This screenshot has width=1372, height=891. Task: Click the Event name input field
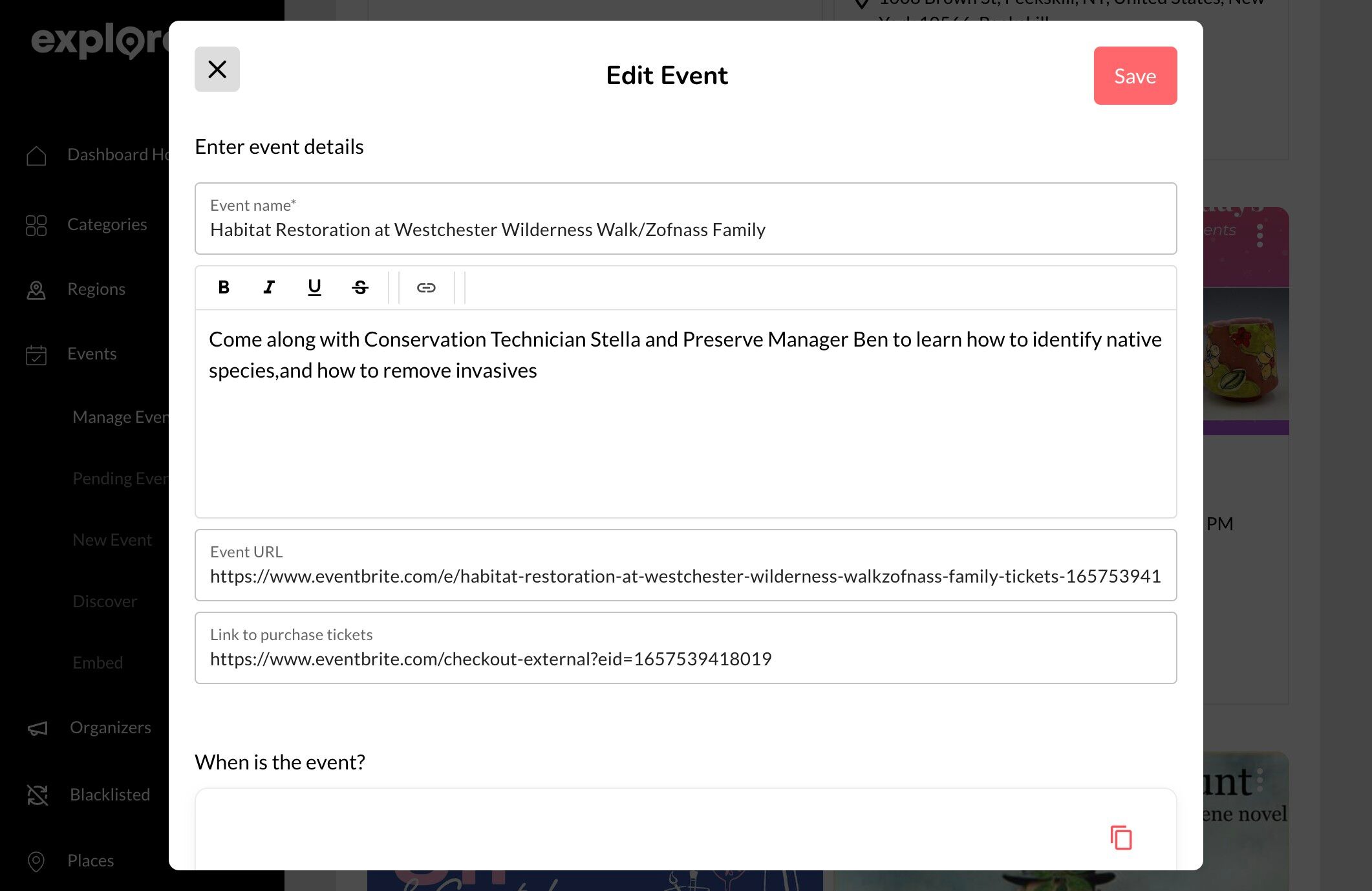click(x=685, y=230)
